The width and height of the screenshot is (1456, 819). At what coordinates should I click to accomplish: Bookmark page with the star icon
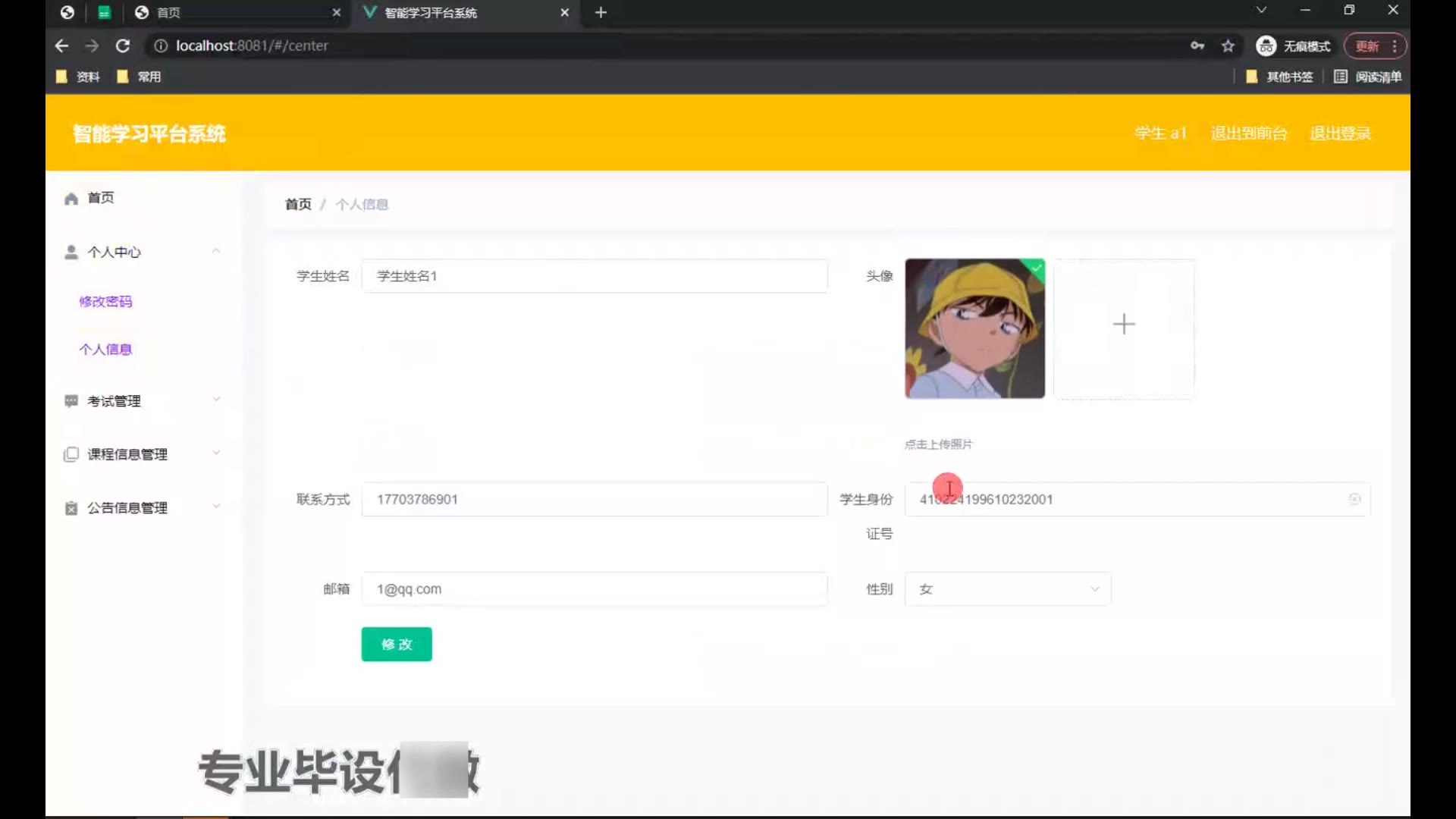tap(1228, 46)
